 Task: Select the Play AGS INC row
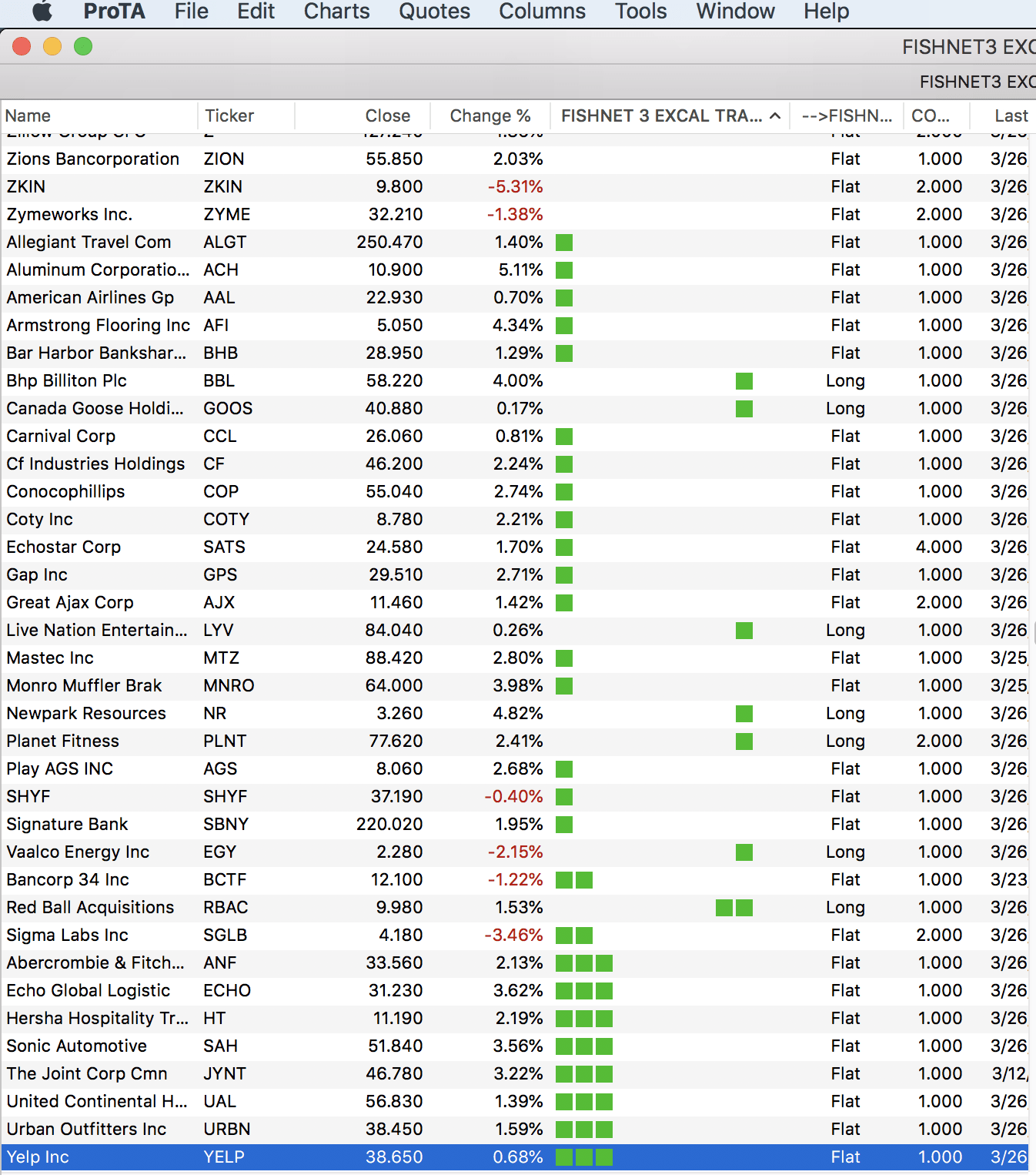(515, 769)
